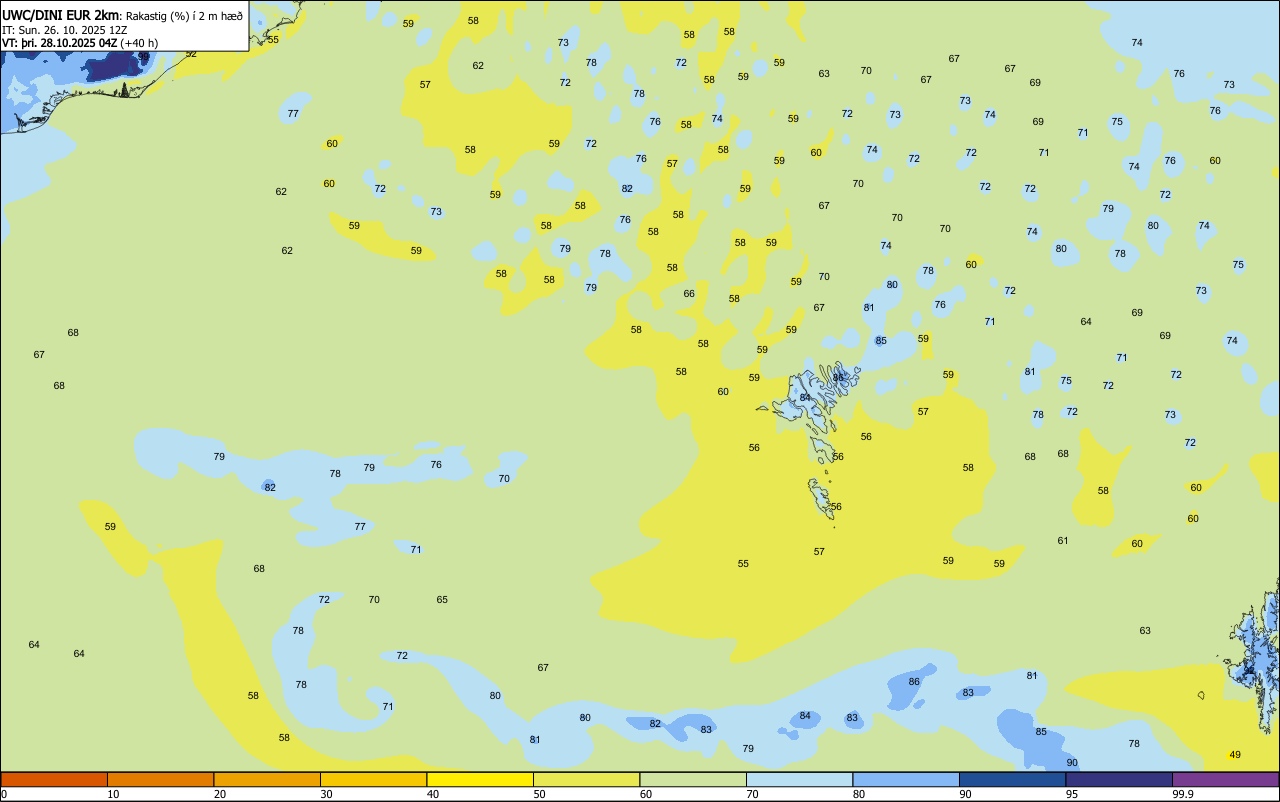Viewport: 1280px width, 802px height.
Task: Click the 52 humidity value near the header
Action: pos(191,54)
